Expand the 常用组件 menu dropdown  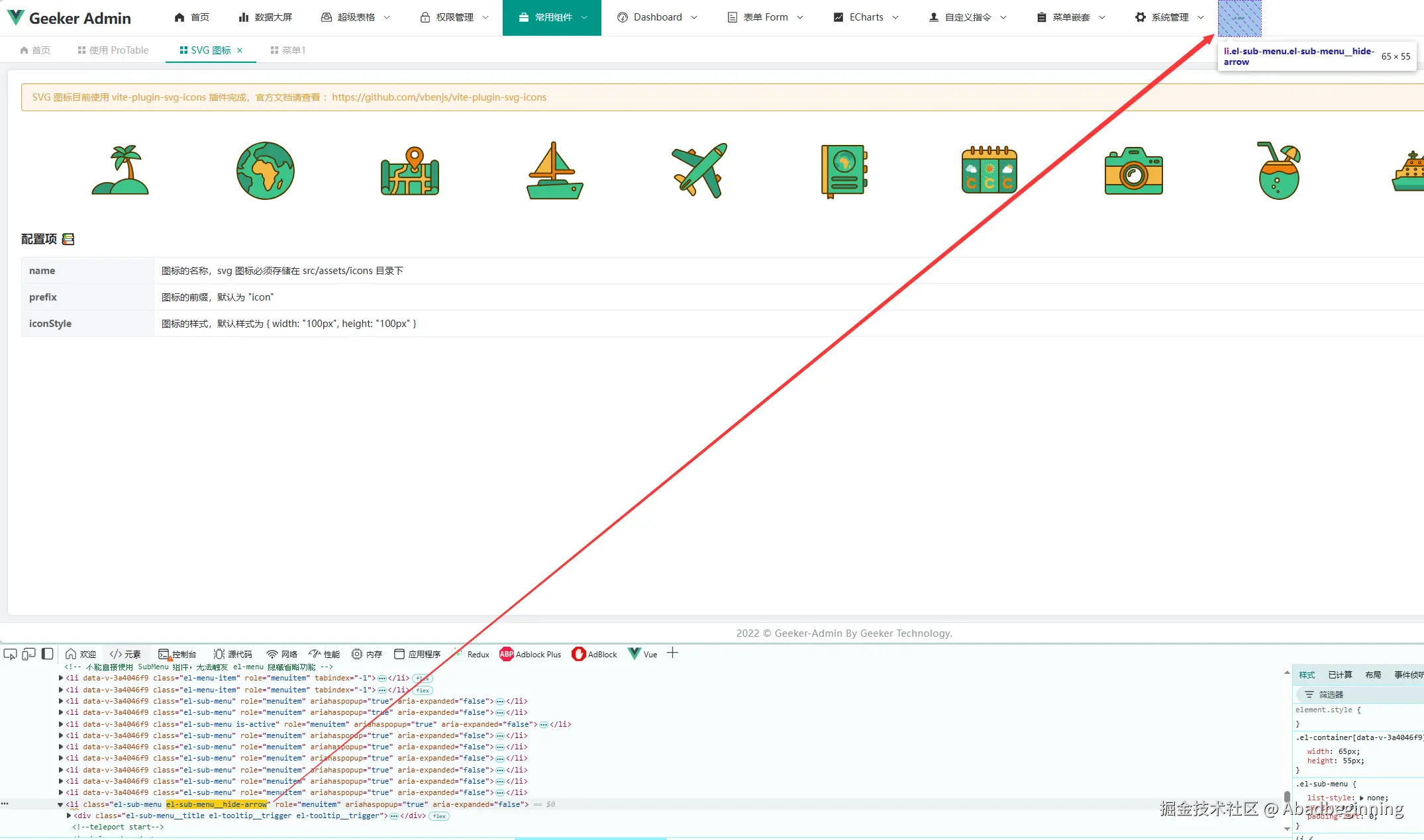coord(552,18)
